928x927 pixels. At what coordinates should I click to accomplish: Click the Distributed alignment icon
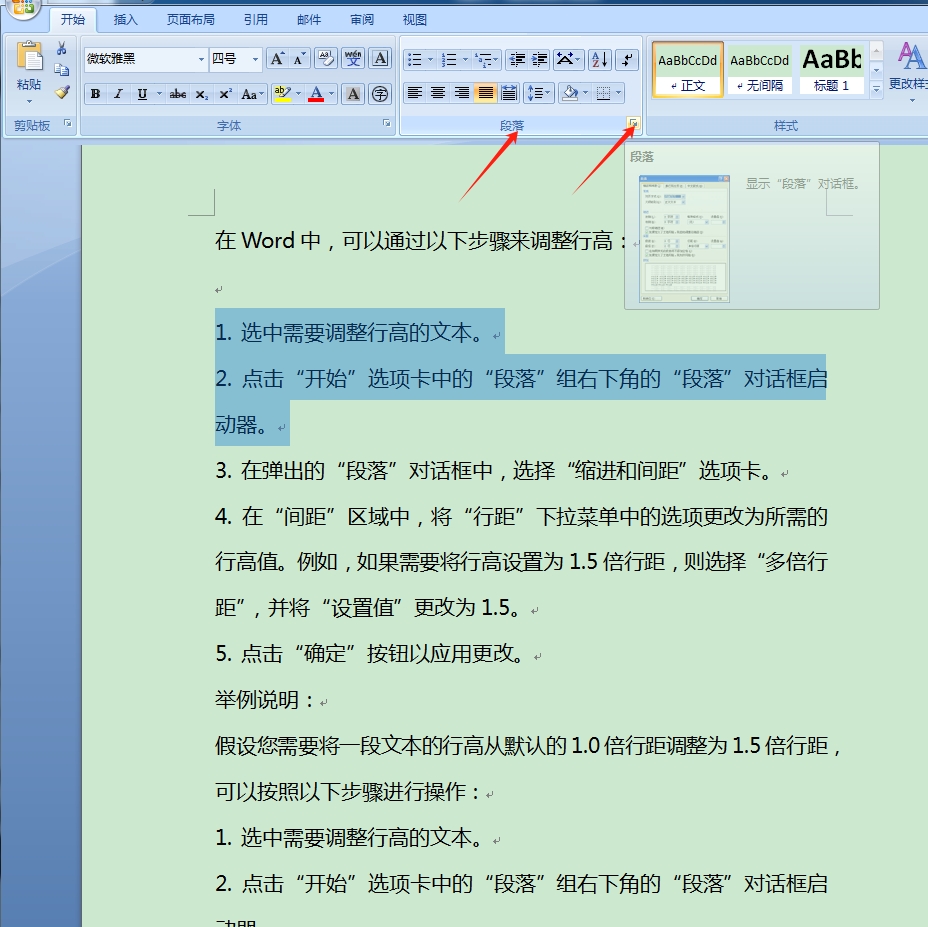pyautogui.click(x=508, y=93)
